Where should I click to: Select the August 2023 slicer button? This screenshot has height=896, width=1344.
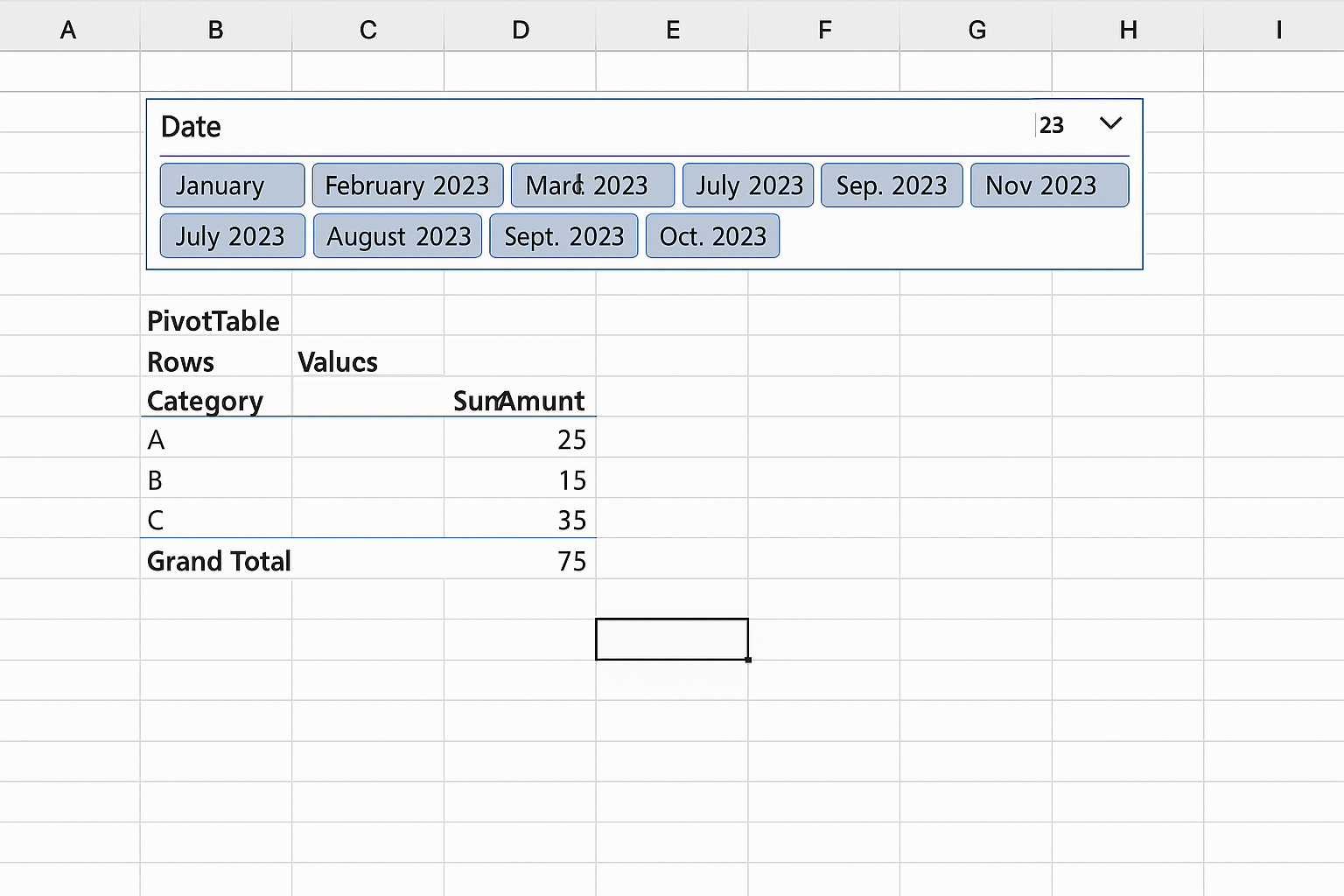pyautogui.click(x=397, y=236)
